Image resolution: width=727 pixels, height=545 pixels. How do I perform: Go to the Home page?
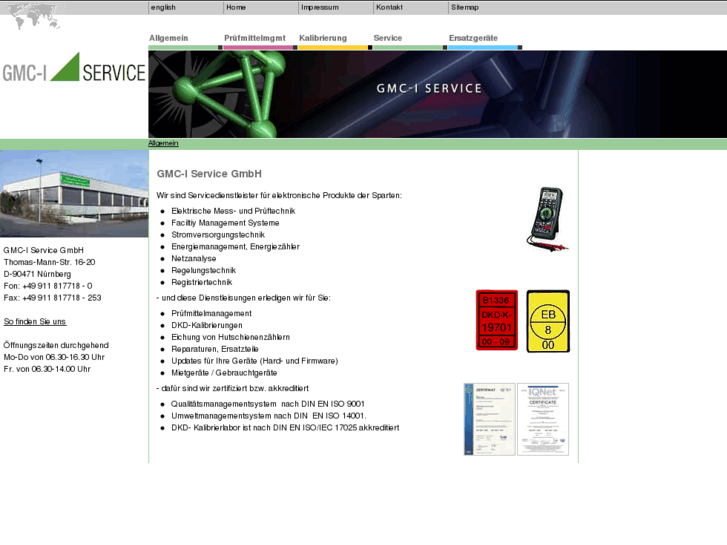(x=236, y=7)
